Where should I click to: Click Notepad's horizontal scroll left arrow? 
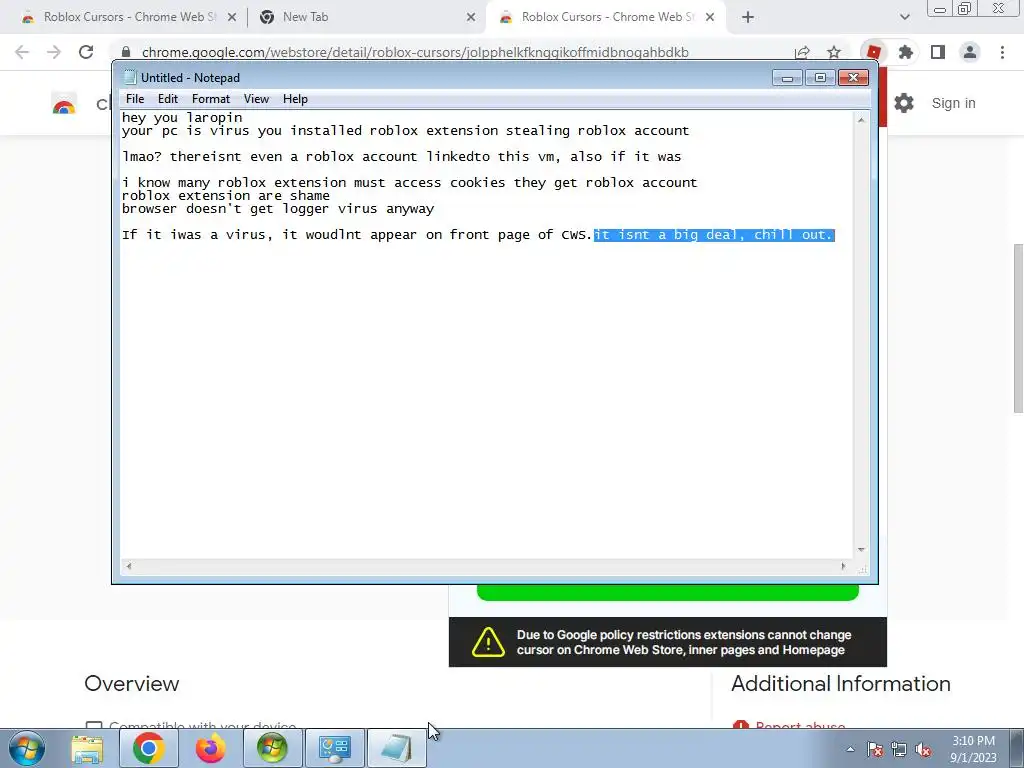point(129,566)
